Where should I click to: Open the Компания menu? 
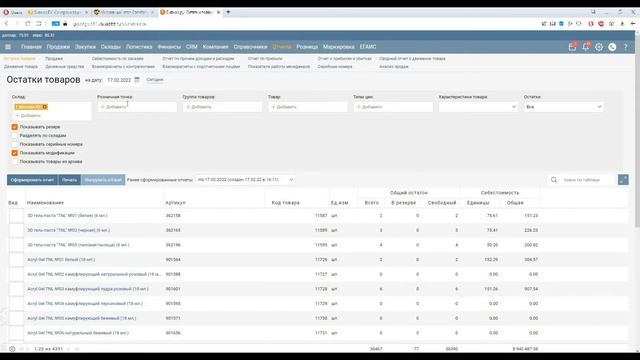coord(215,47)
